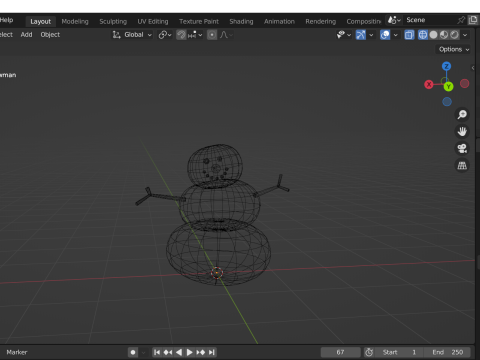480x360 pixels.
Task: Open the viewport shading options dropdown
Action: (x=465, y=35)
